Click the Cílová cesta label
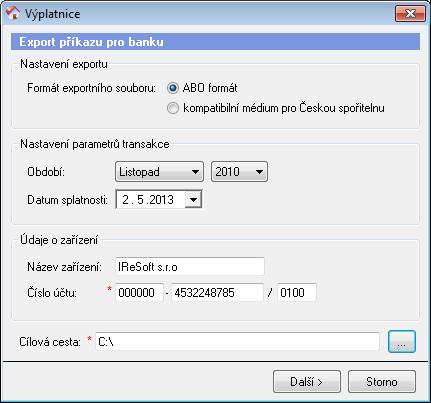Viewport: 431px width, 403px height. 50,342
